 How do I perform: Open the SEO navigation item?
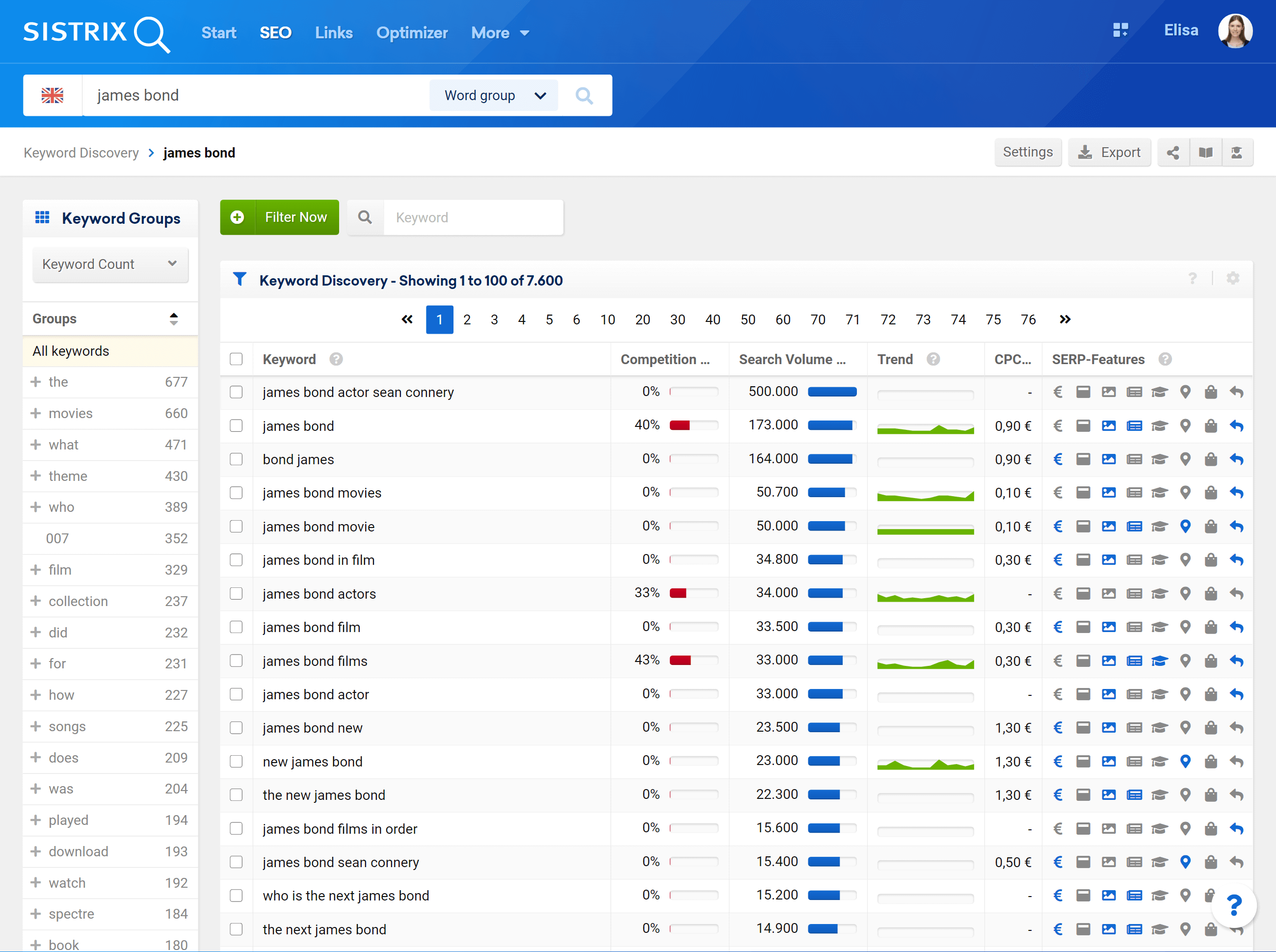(275, 33)
